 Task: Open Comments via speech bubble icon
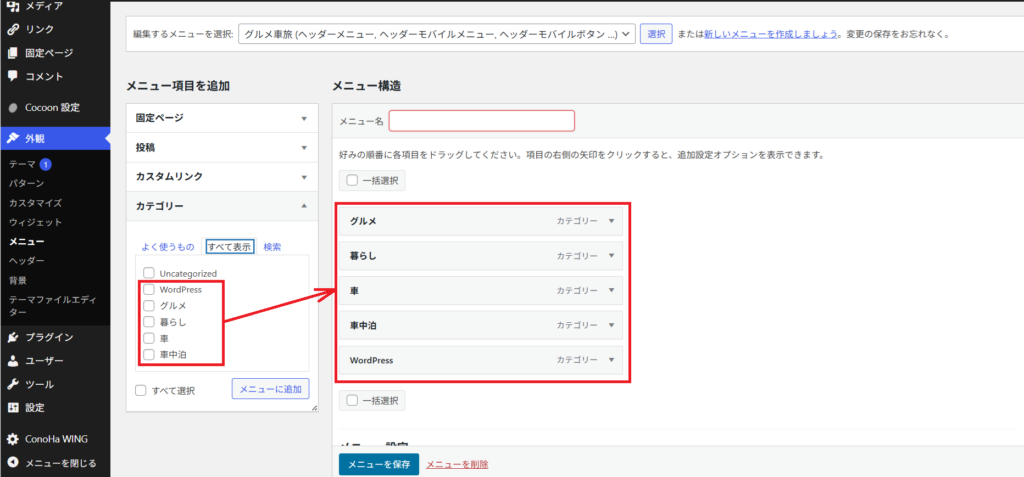12,76
